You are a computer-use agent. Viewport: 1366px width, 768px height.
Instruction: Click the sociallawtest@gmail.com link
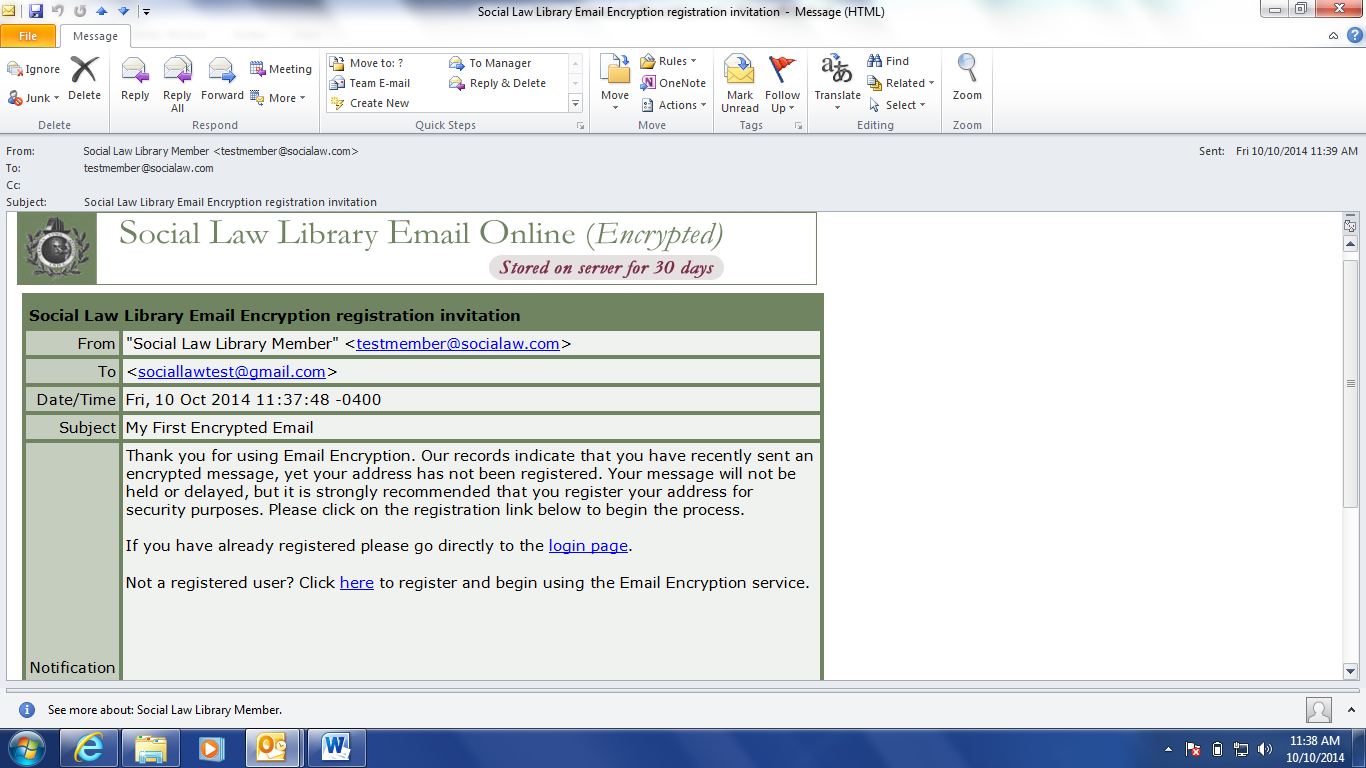232,372
